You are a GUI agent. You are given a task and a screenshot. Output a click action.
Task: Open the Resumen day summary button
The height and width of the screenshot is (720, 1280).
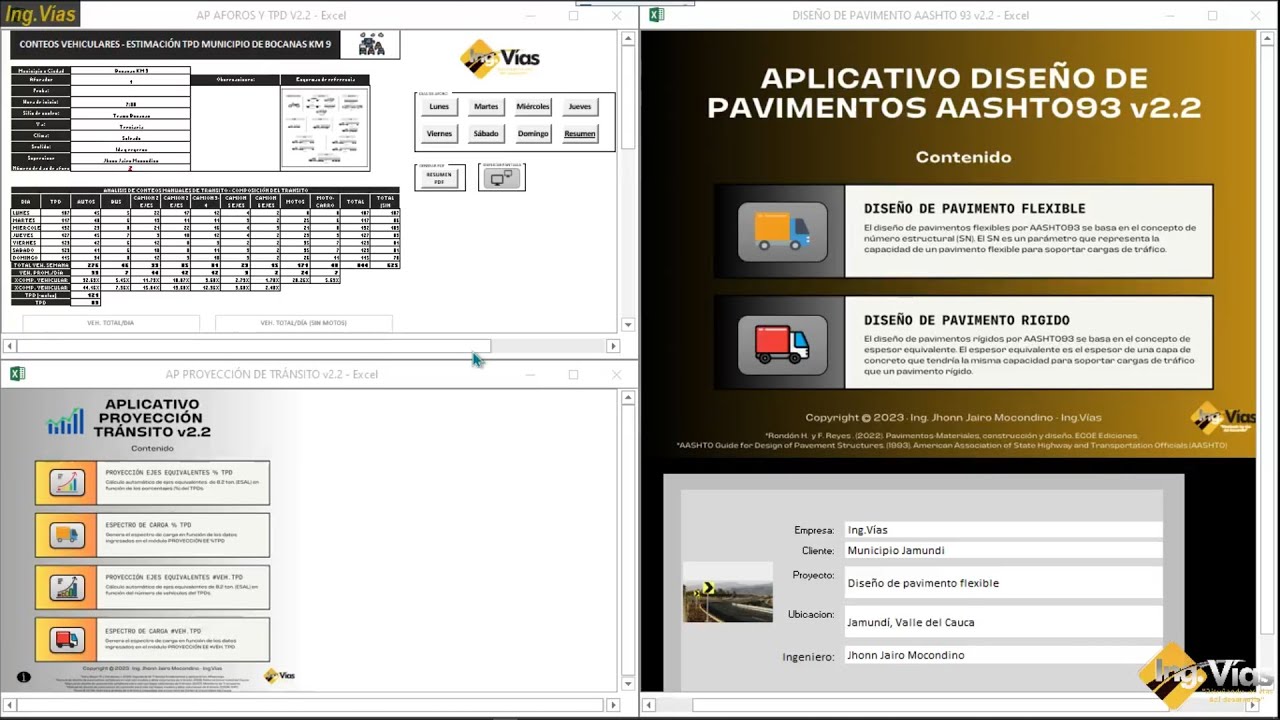pyautogui.click(x=580, y=133)
